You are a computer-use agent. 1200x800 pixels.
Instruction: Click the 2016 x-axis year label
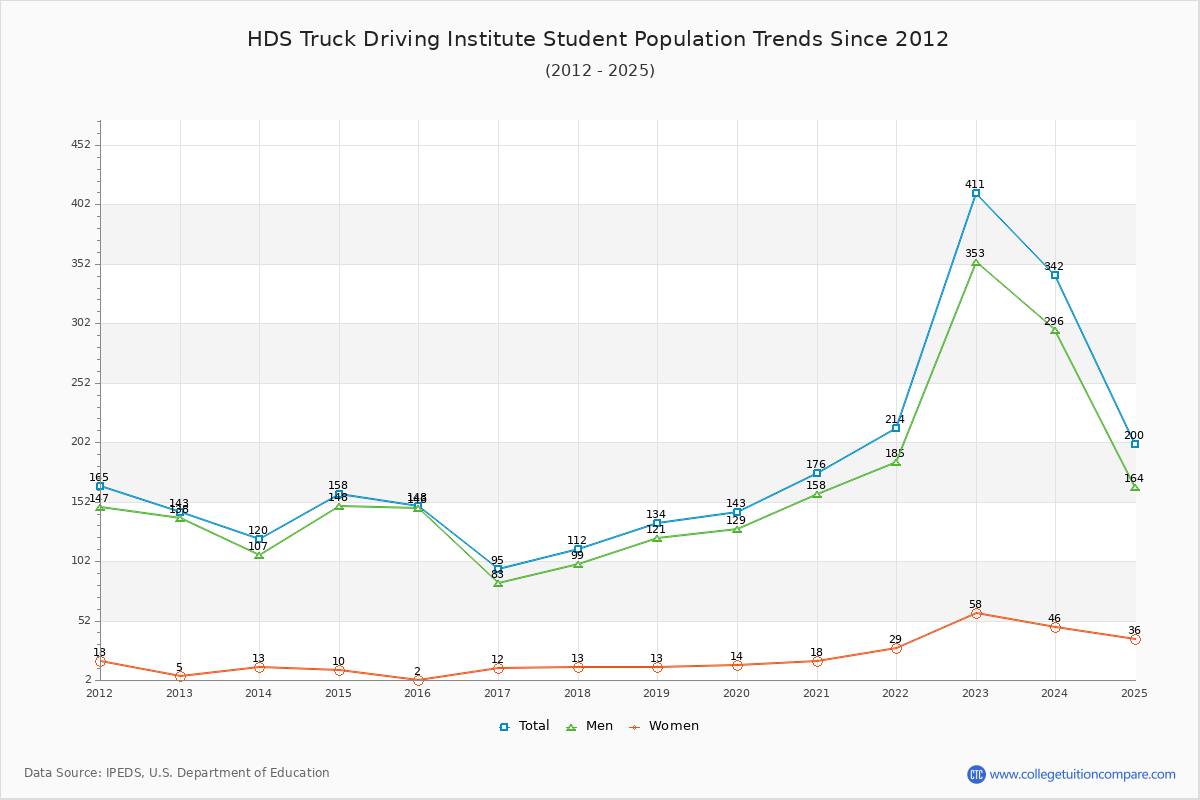418,693
